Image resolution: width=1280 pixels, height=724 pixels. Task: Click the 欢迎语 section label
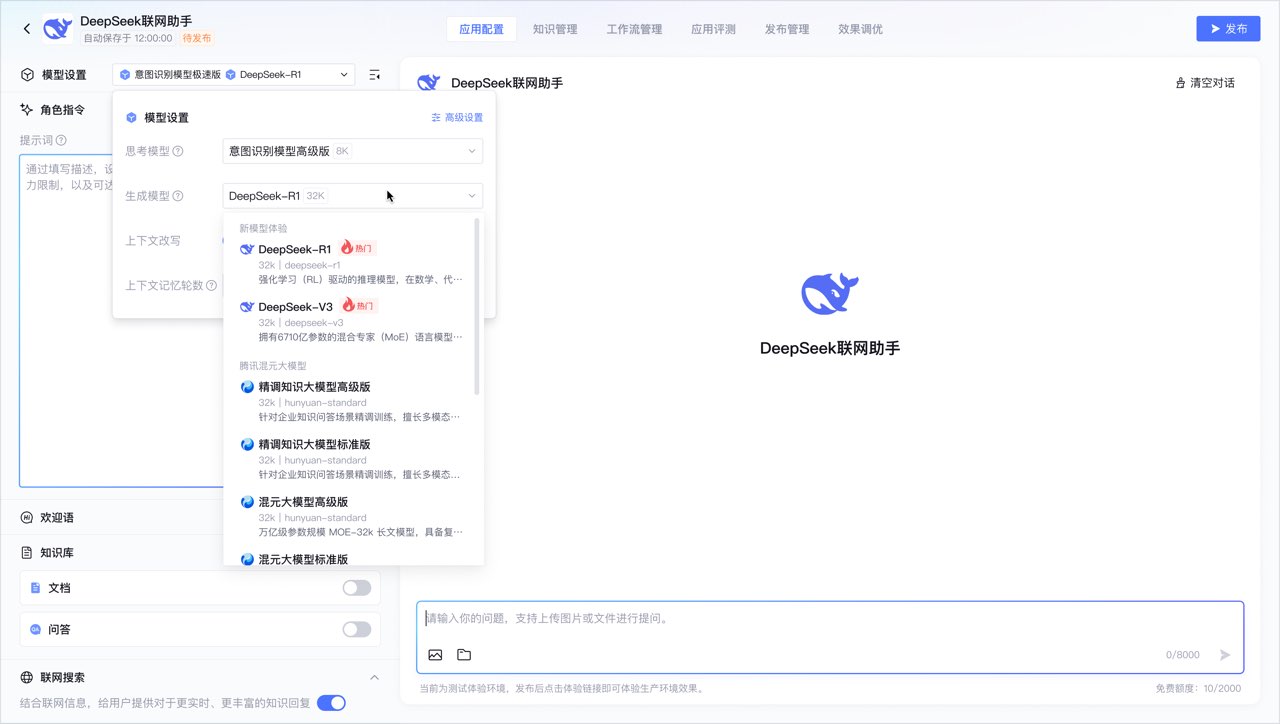57,518
